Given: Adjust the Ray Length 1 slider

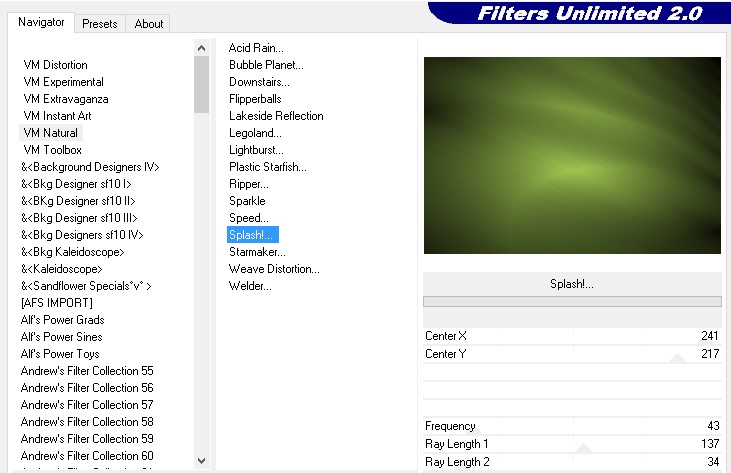Looking at the screenshot, I should coord(582,448).
